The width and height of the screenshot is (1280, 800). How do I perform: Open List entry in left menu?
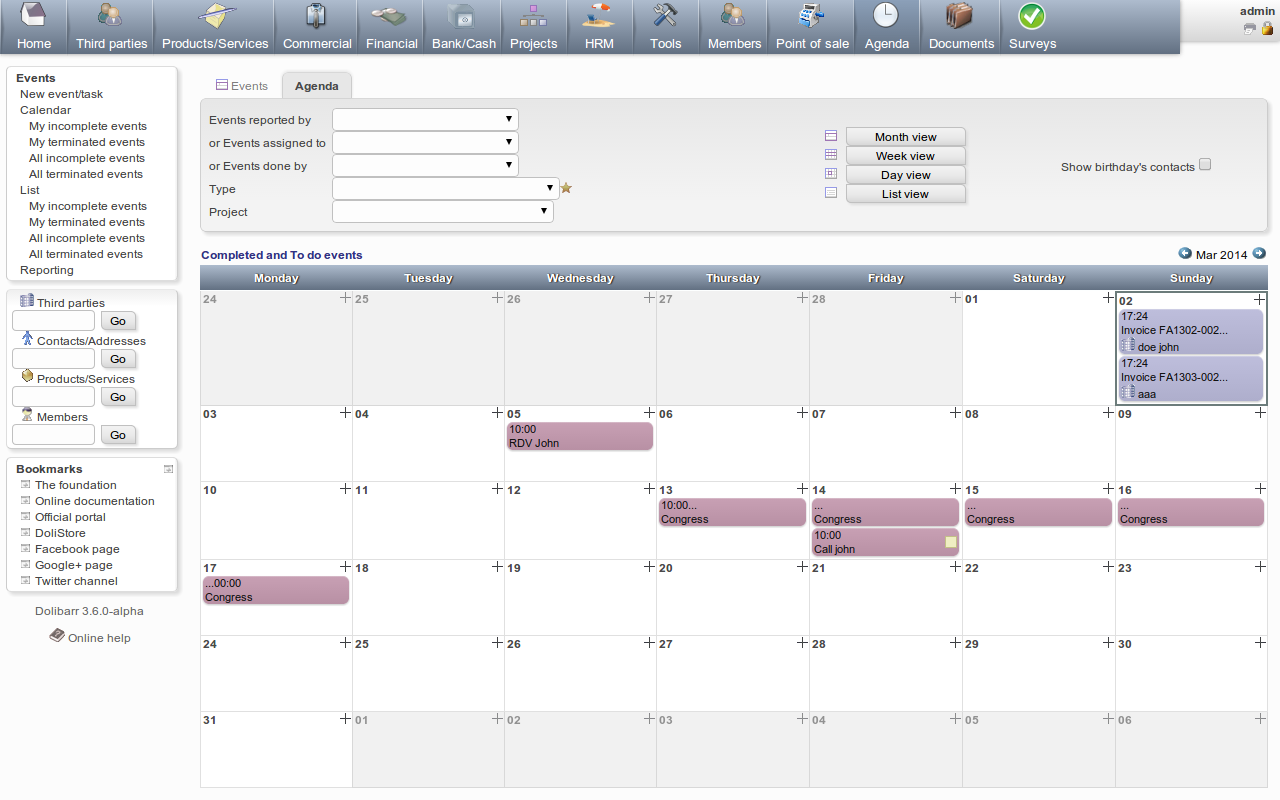(30, 190)
